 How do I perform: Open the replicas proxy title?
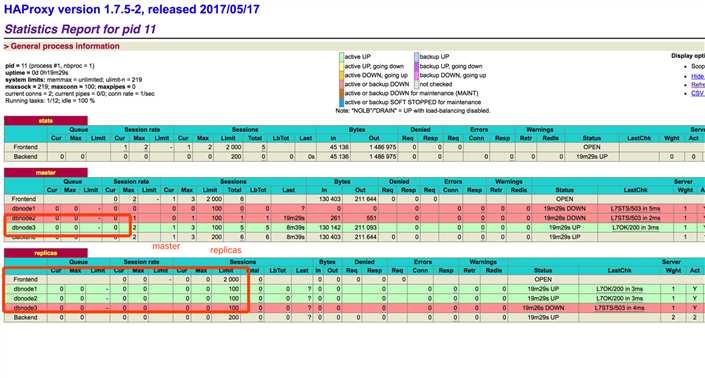tap(46, 253)
